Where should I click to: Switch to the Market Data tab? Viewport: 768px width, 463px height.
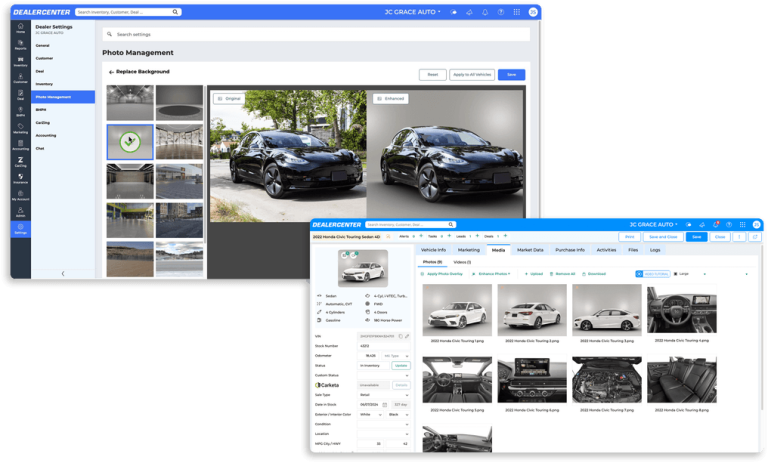[530, 250]
